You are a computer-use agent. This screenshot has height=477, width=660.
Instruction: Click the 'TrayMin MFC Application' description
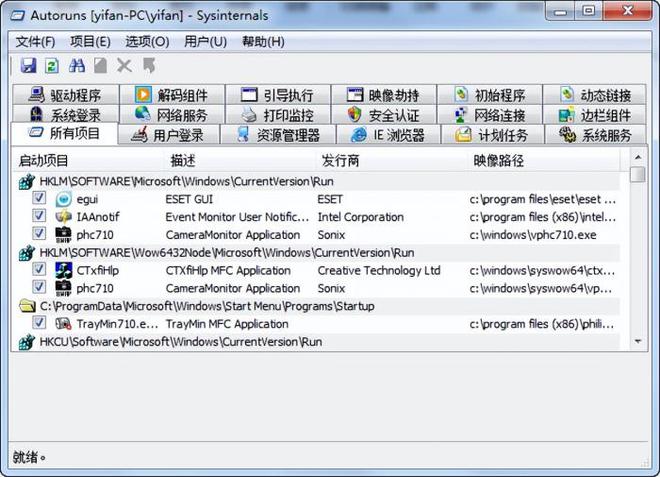227,324
